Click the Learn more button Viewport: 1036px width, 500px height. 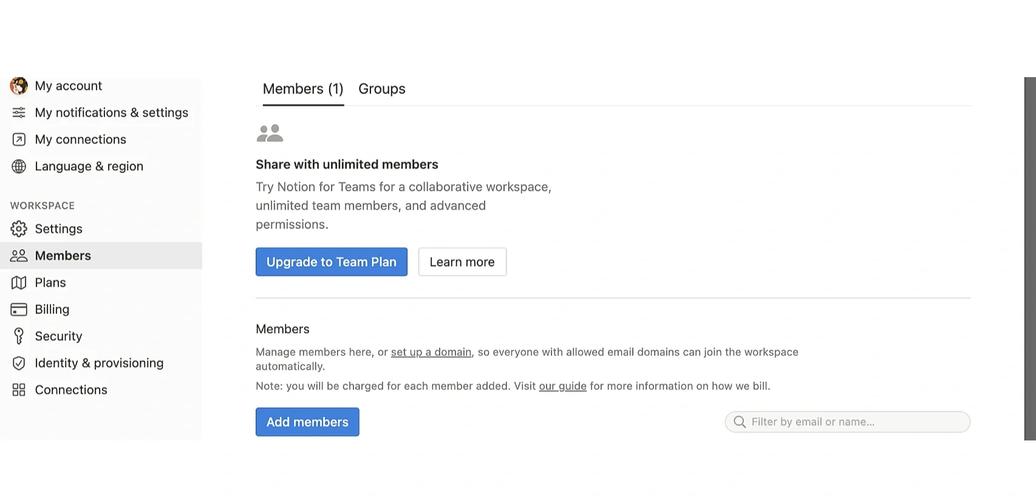pos(462,262)
